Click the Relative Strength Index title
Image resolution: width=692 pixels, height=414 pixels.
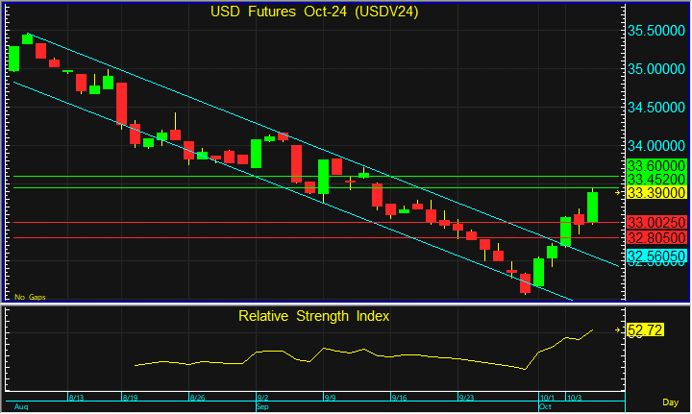(313, 316)
